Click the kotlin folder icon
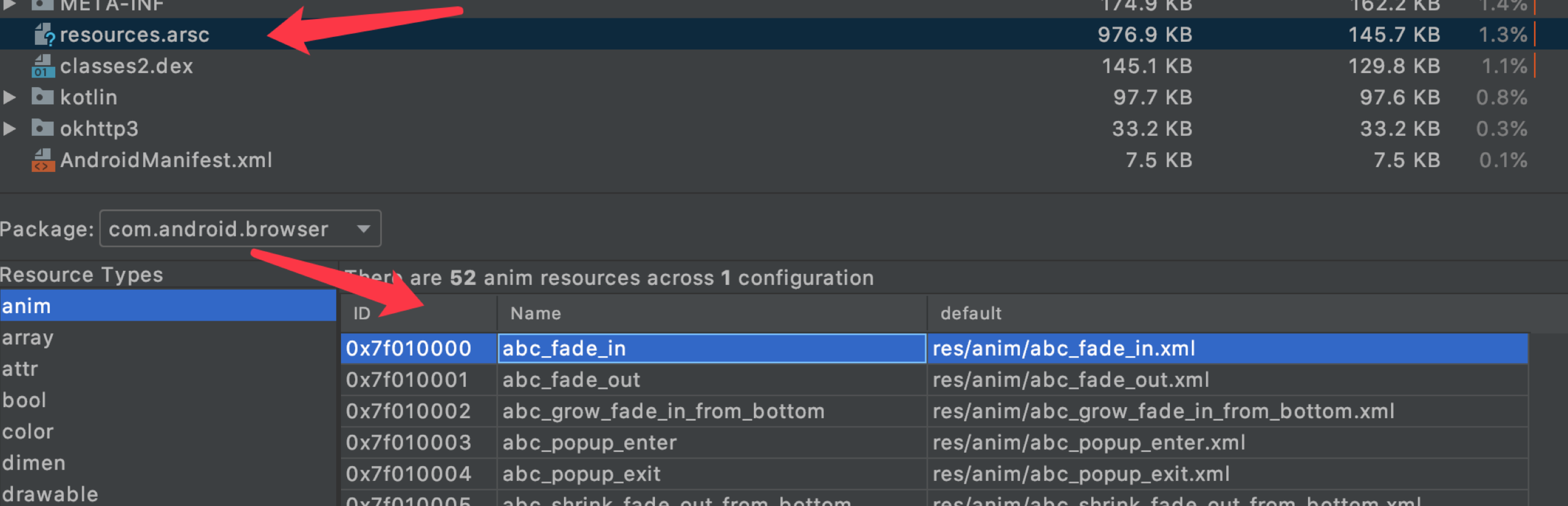This screenshot has height=506, width=1568. coord(42,96)
